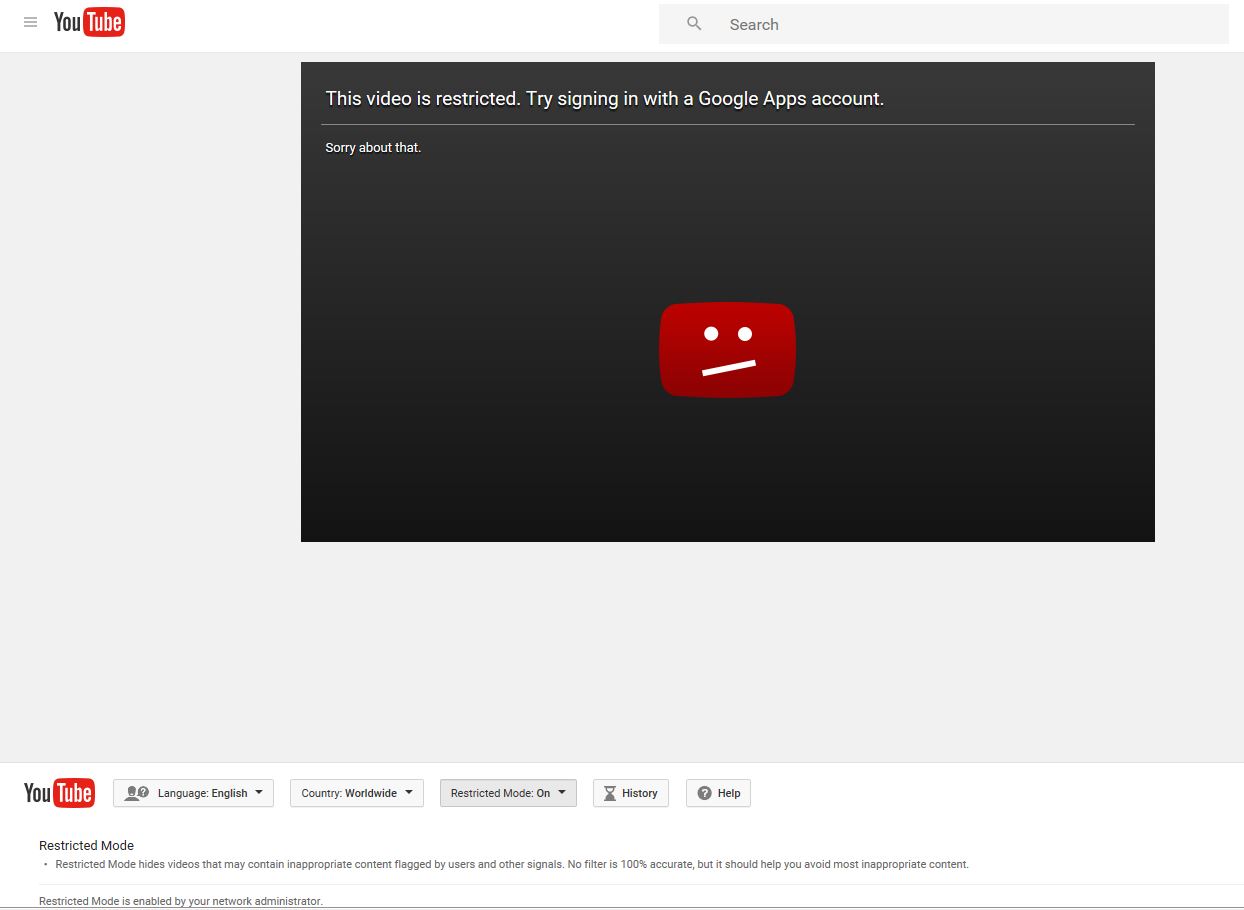The image size is (1244, 910).
Task: Open the History text label
Action: [x=639, y=793]
